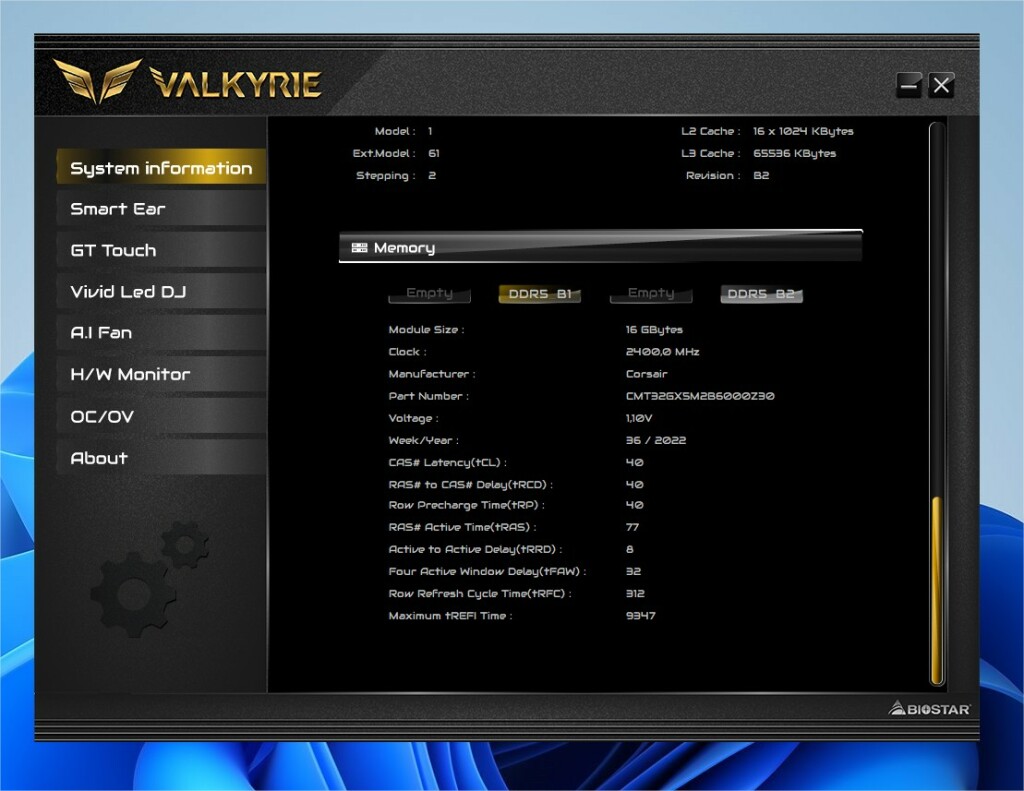Click the tRFC value 312
Image resolution: width=1024 pixels, height=791 pixels.
tap(635, 594)
